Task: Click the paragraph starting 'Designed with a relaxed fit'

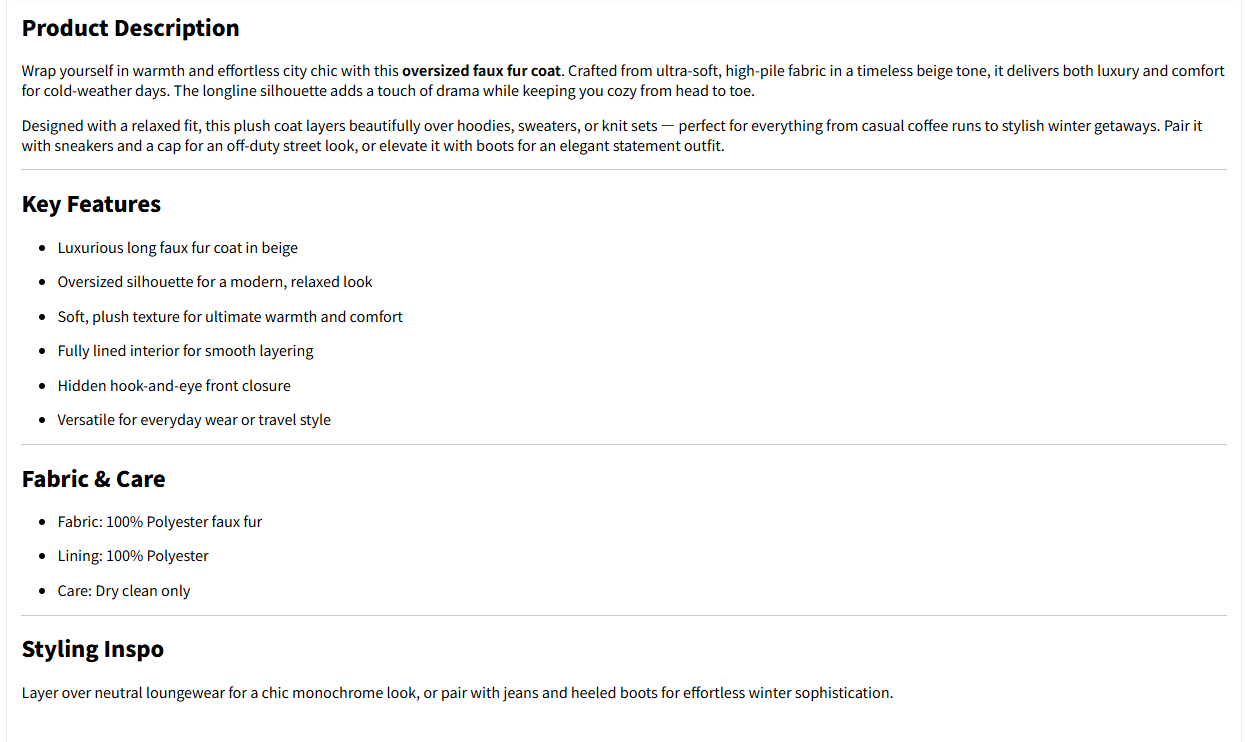Action: pos(611,136)
